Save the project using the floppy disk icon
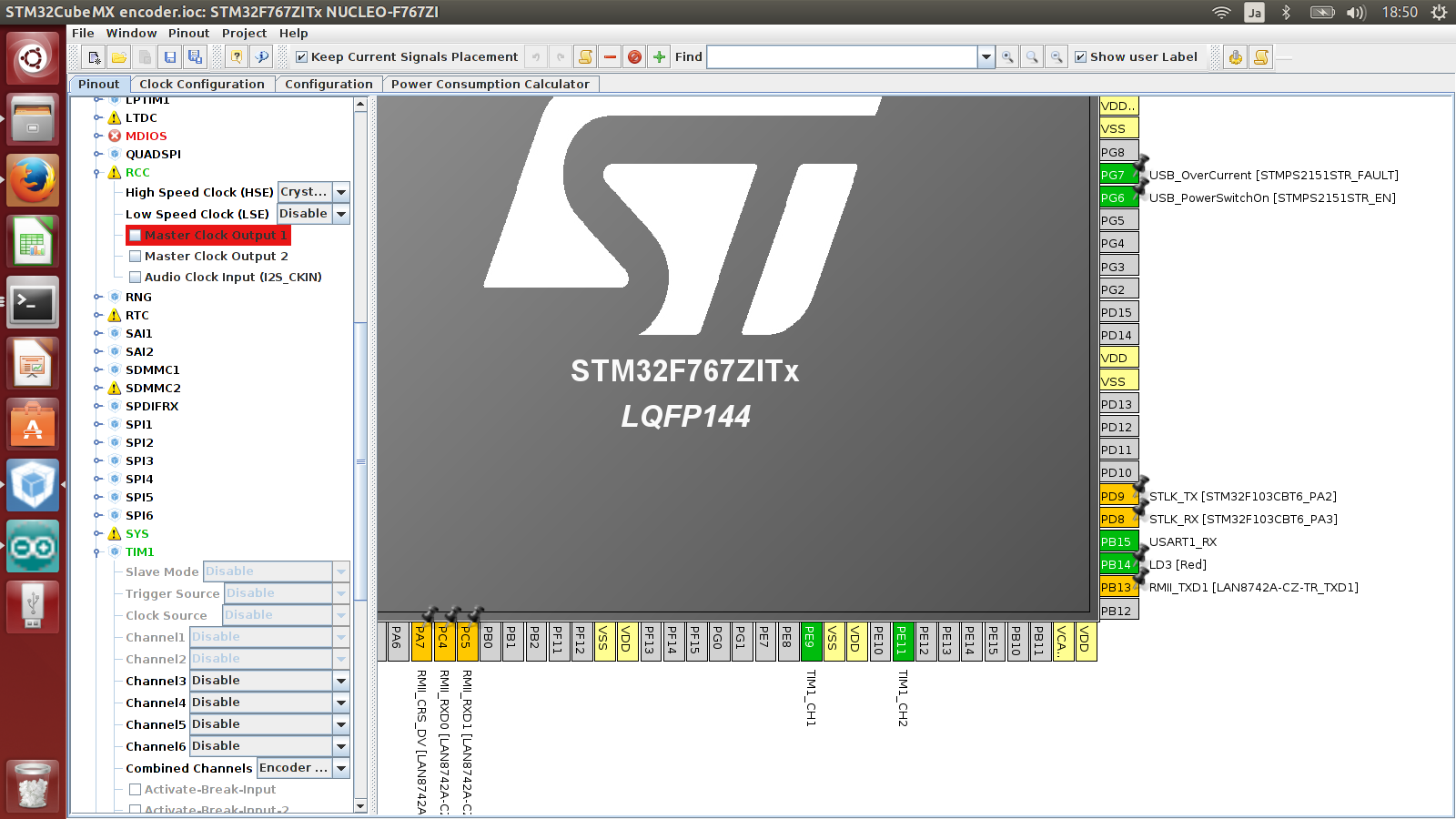This screenshot has width=1456, height=819. (170, 57)
